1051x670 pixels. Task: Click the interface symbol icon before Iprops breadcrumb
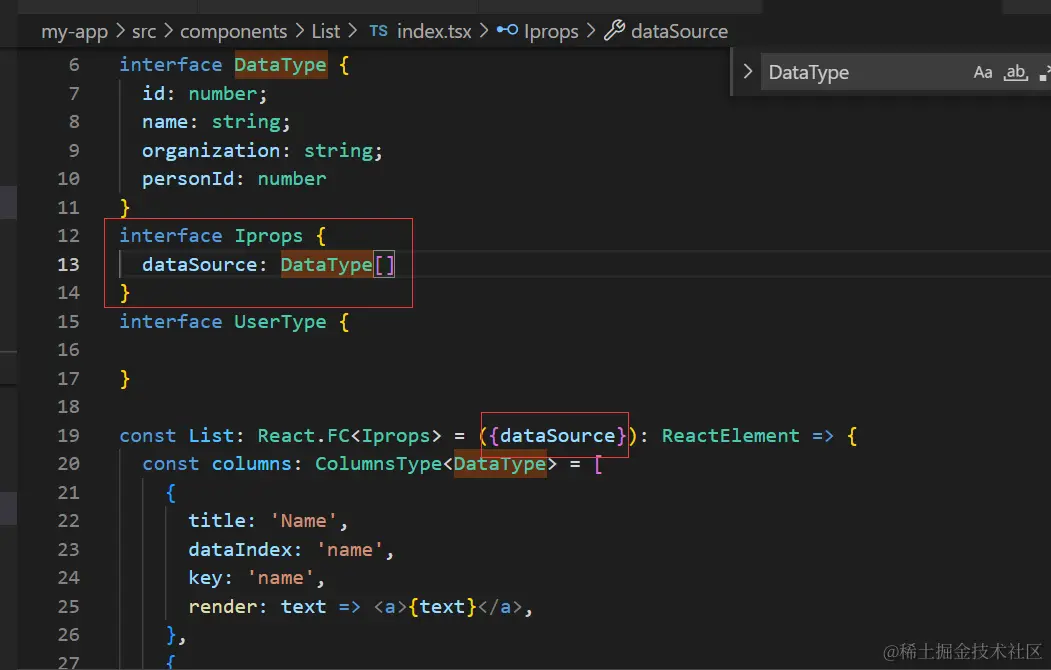click(x=507, y=30)
